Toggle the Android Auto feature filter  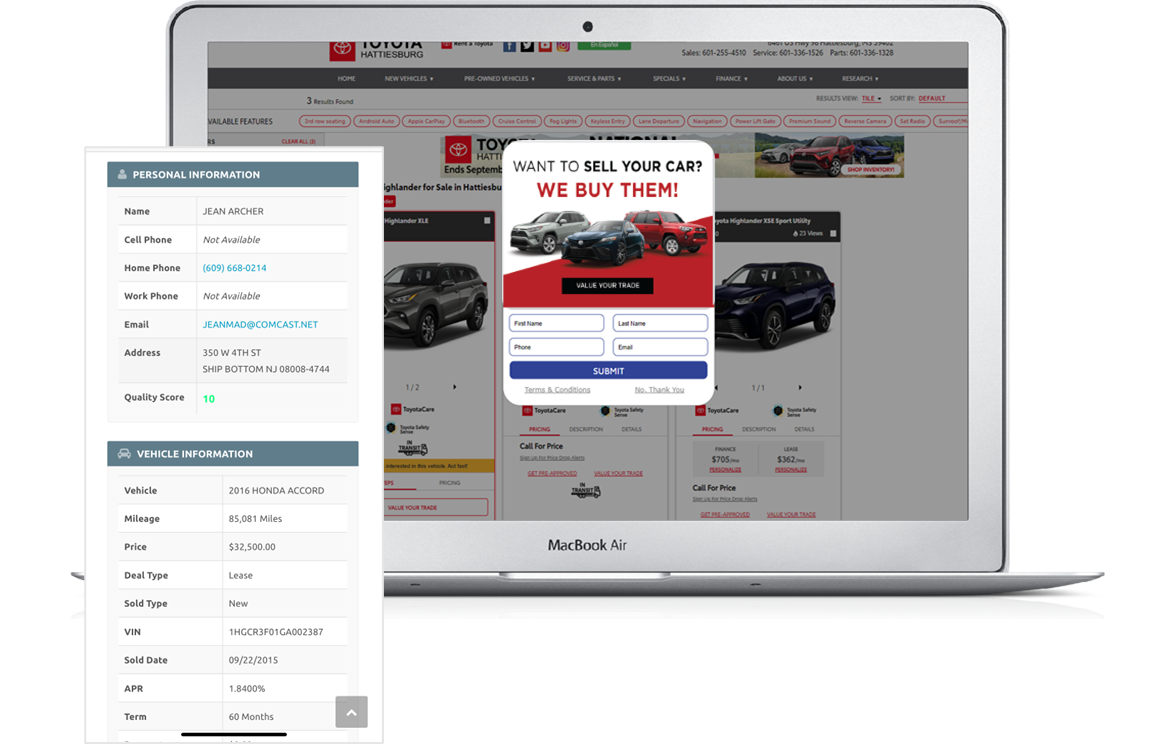[x=376, y=121]
